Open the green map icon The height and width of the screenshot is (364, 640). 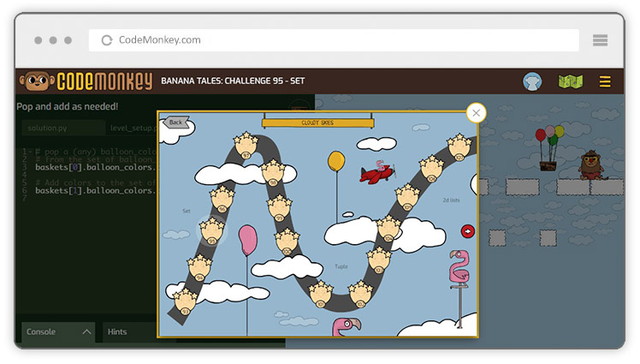571,81
